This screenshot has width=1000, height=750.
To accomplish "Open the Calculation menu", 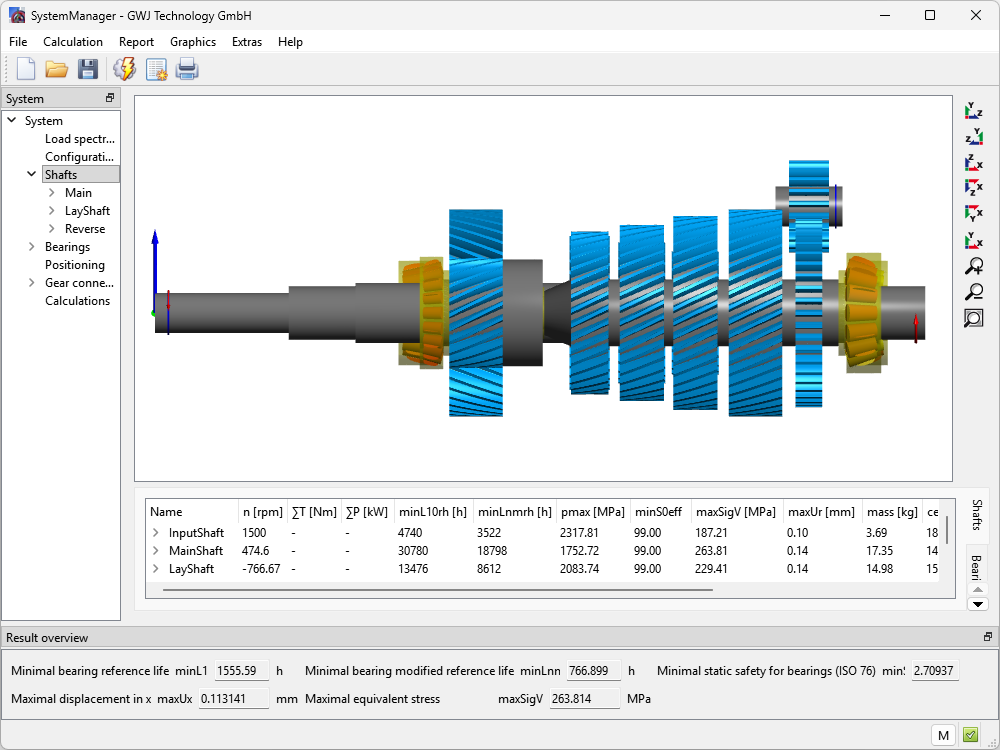I will pos(72,42).
